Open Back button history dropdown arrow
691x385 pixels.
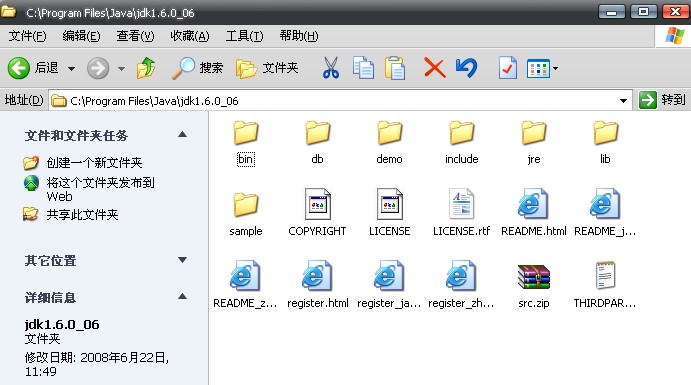point(71,69)
